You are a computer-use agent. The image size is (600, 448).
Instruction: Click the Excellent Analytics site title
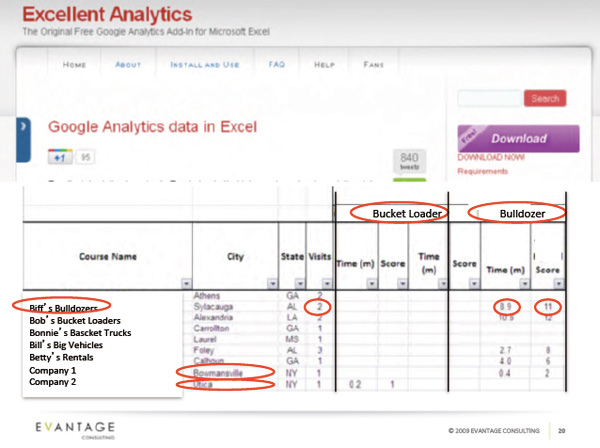click(106, 15)
